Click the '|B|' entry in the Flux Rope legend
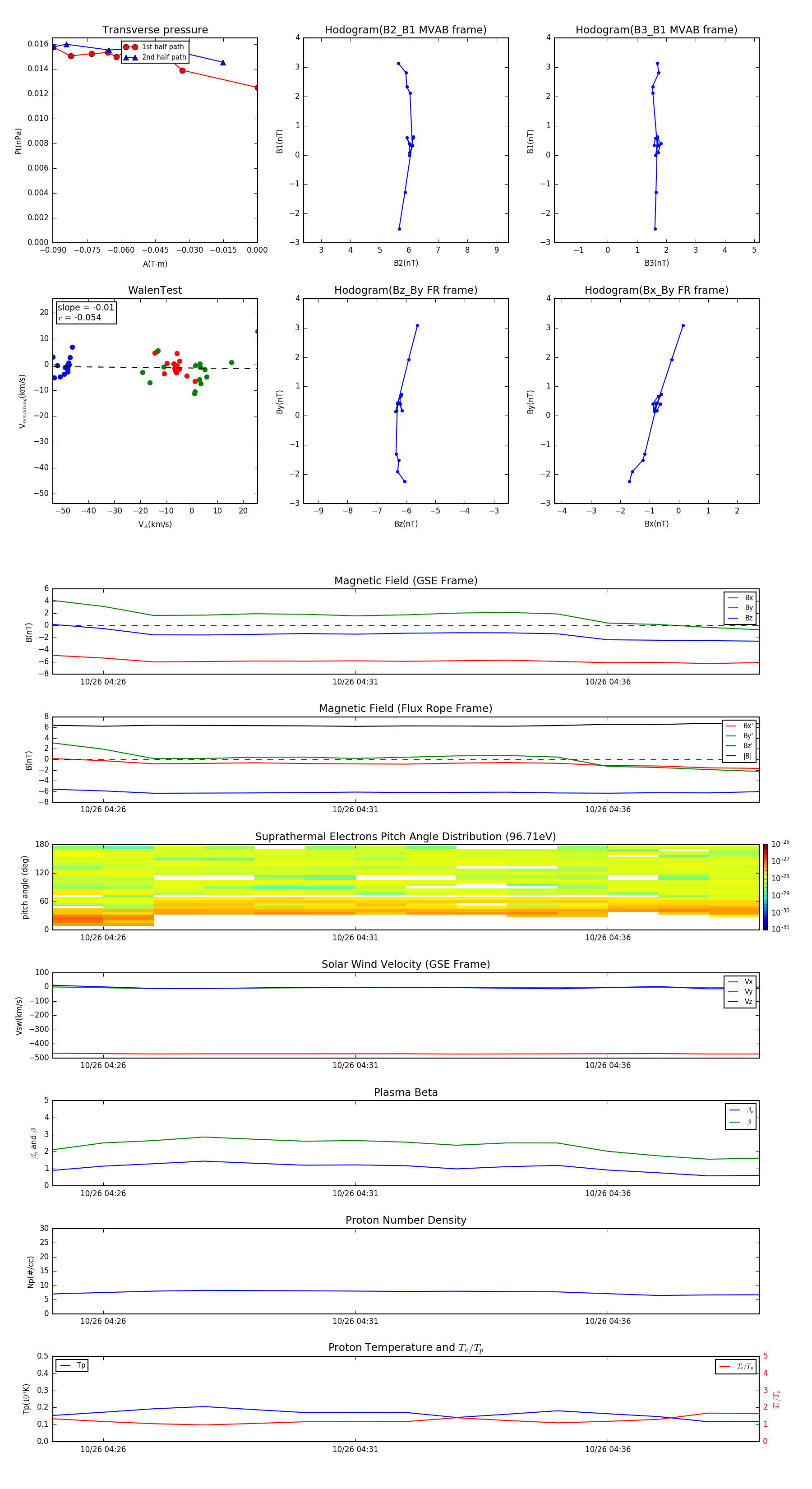This screenshot has width=812, height=1489. [x=739, y=756]
